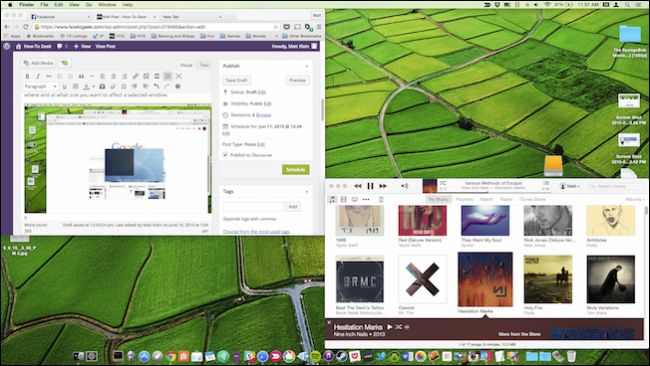Viewport: 650px width, 366px height.
Task: Click the iTunes song progress bar
Action: [x=493, y=192]
